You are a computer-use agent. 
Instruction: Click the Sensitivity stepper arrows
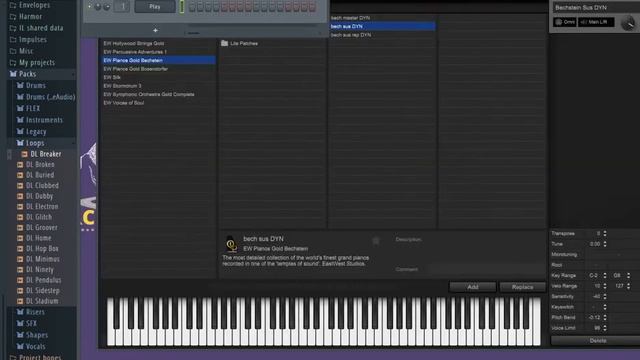tap(605, 296)
